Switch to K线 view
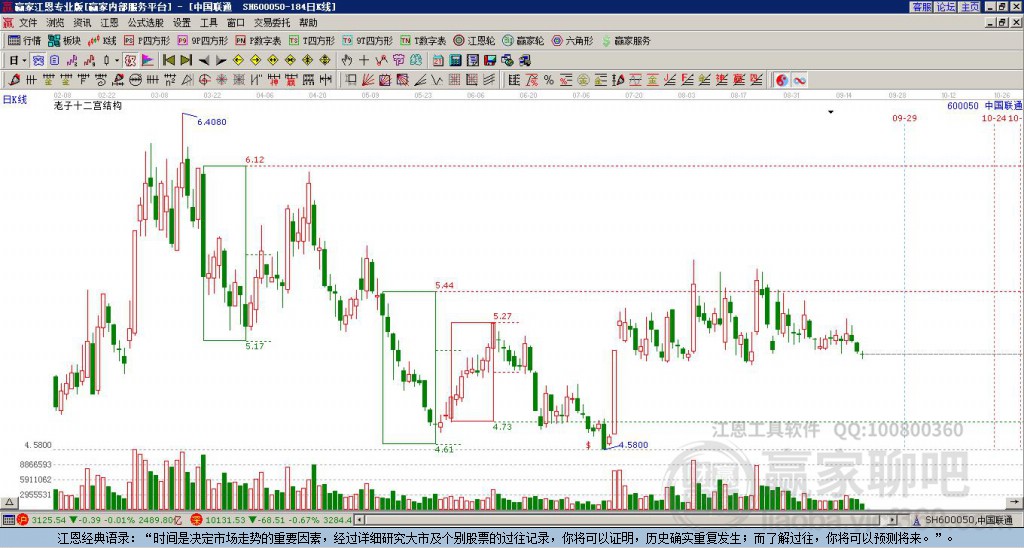This screenshot has height=548, width=1024. point(101,40)
